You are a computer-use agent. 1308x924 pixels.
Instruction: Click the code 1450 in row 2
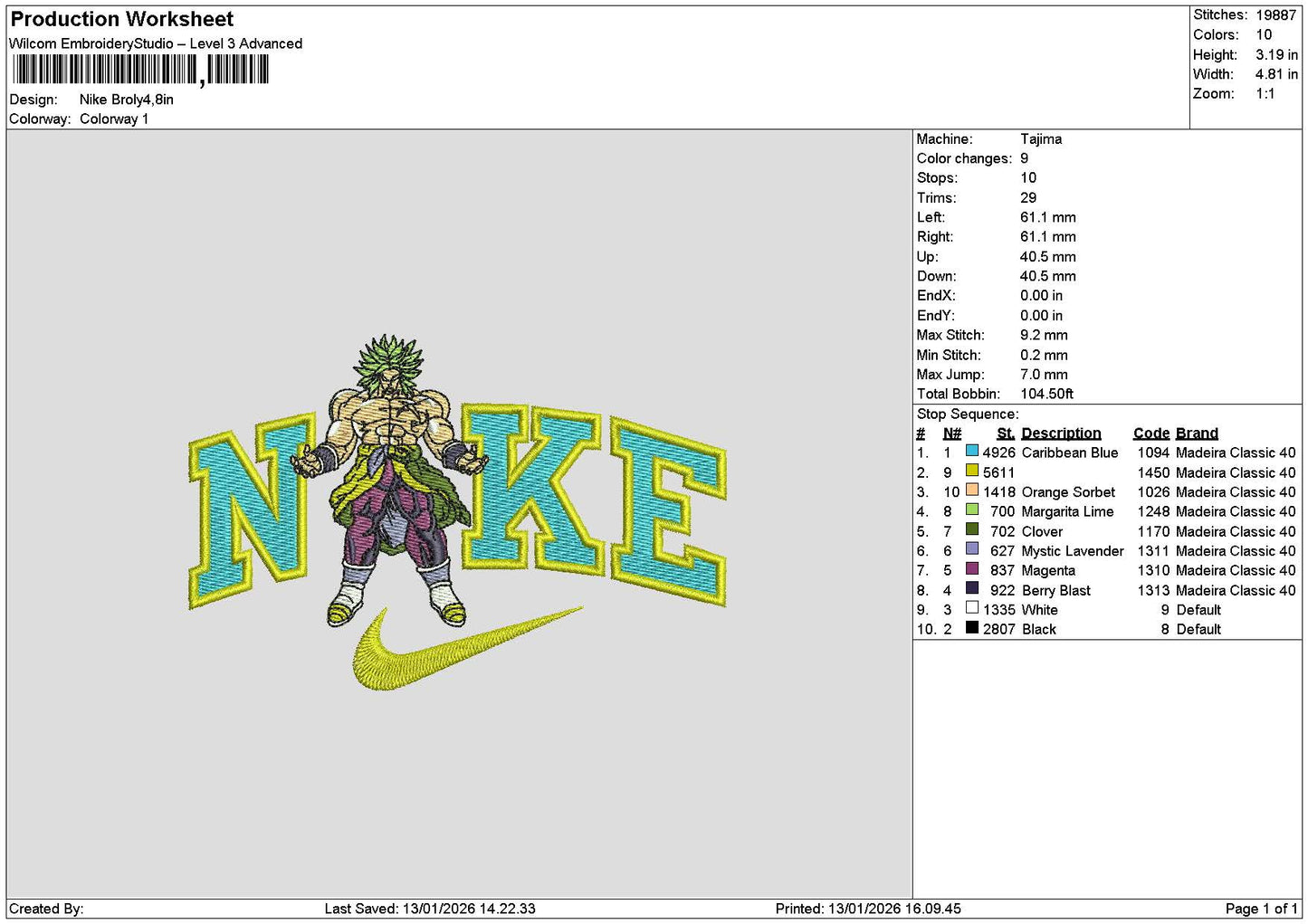[1153, 472]
